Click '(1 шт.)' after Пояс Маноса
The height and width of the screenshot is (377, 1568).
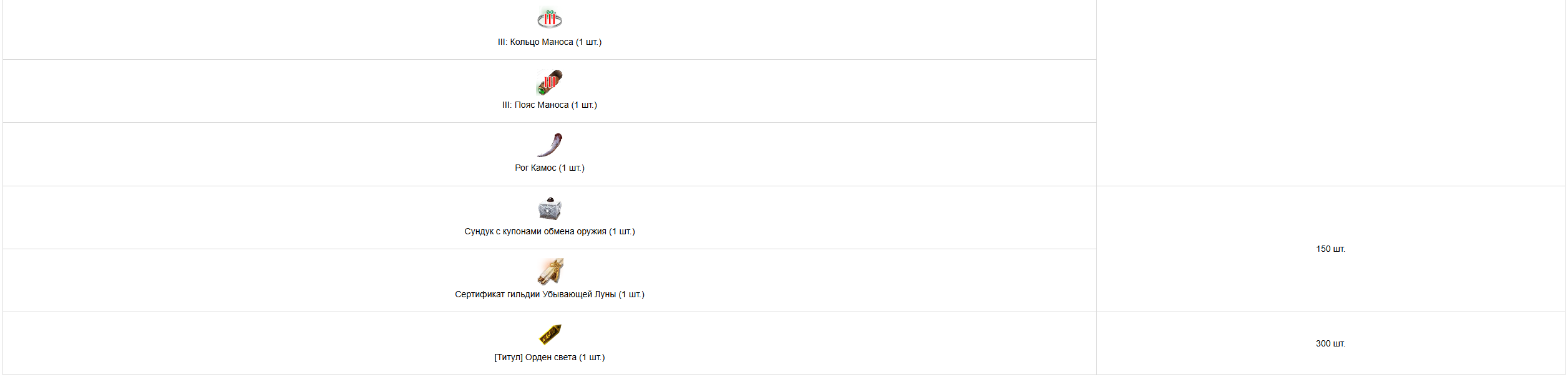585,105
